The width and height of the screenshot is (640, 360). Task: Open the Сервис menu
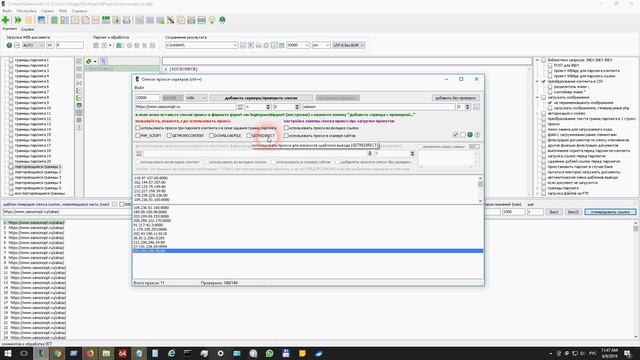point(47,11)
